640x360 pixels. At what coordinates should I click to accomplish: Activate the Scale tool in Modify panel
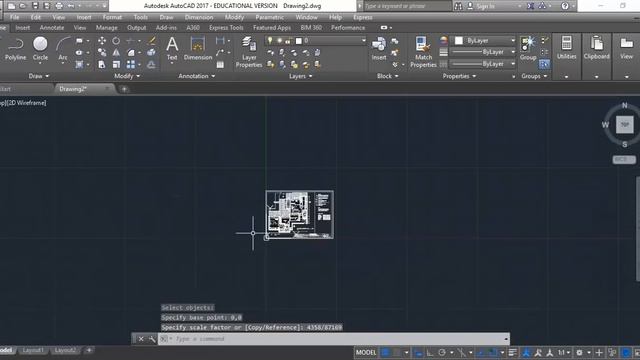click(116, 64)
